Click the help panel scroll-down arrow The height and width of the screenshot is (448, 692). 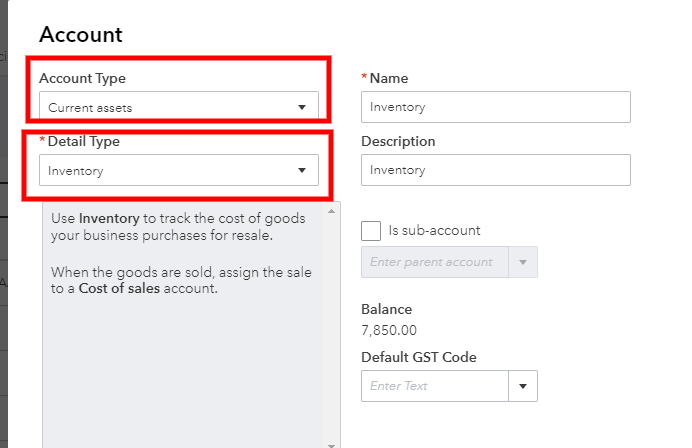[331, 442]
